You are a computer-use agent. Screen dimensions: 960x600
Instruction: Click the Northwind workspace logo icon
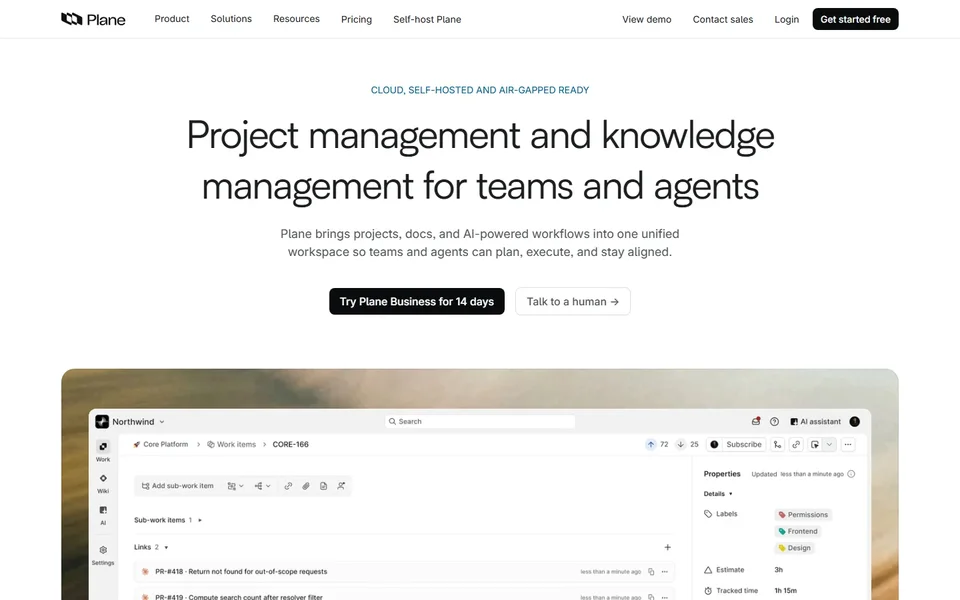point(102,422)
